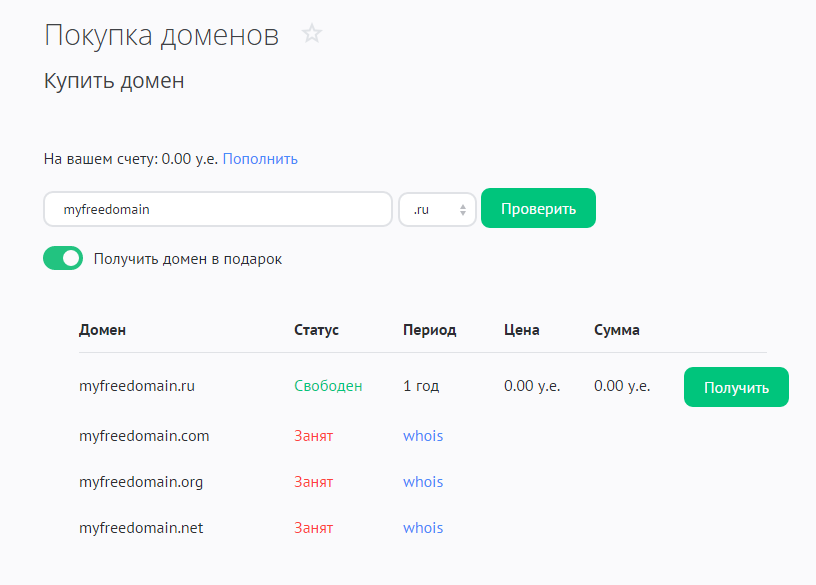Viewport: 816px width, 585px height.
Task: Click the Получить button for myfreedomain.ru
Action: tap(736, 387)
